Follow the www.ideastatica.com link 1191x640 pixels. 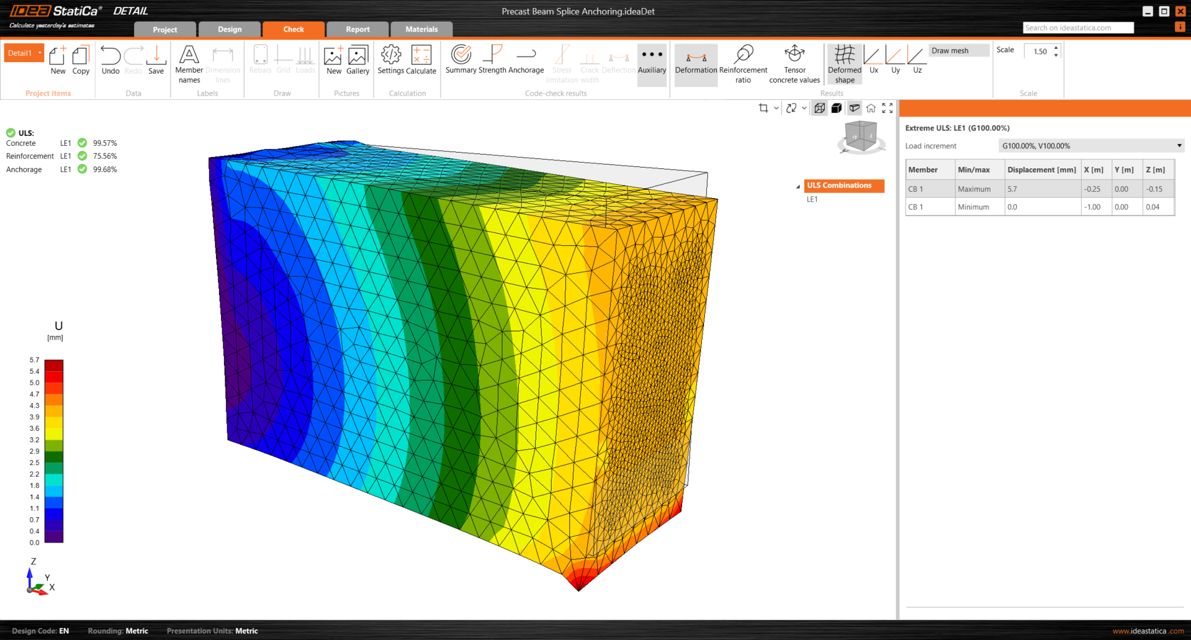tap(1148, 631)
